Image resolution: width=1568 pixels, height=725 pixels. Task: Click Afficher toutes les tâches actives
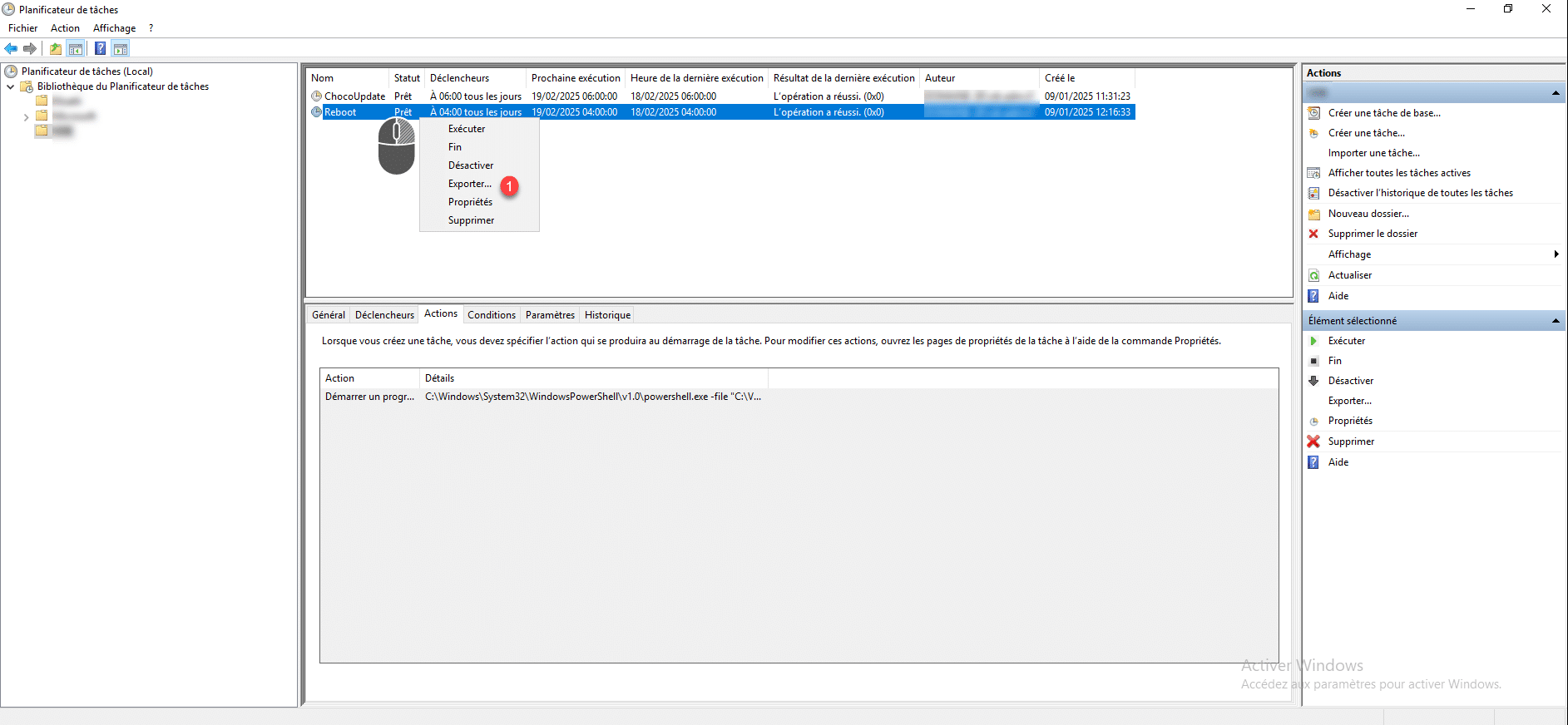(1398, 173)
